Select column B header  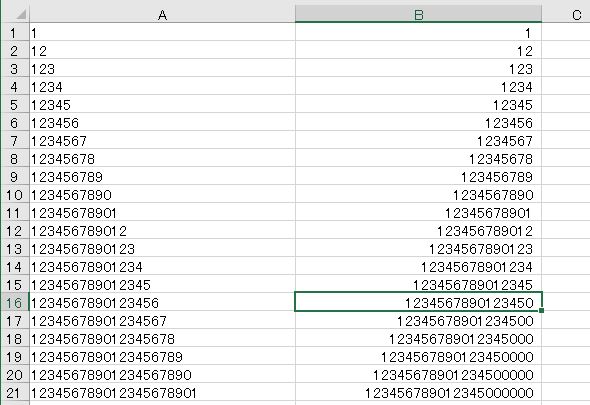[x=418, y=14]
